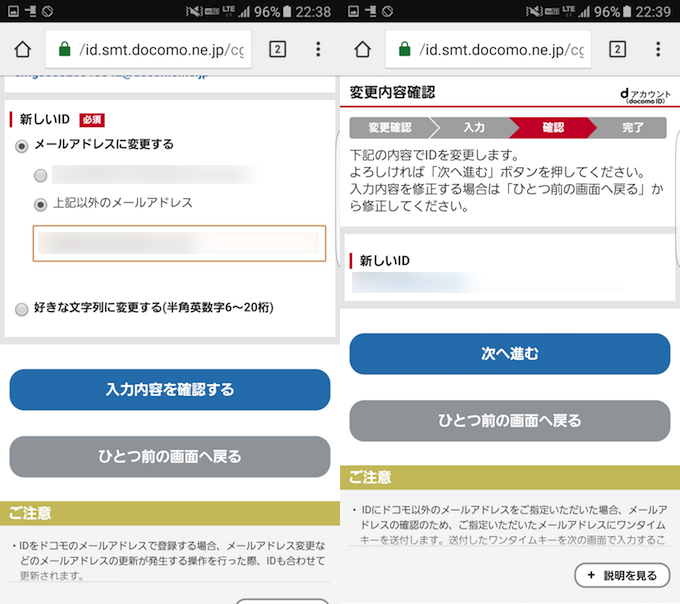Tap the URL text in right address bar
This screenshot has height=604, width=680.
click(500, 49)
